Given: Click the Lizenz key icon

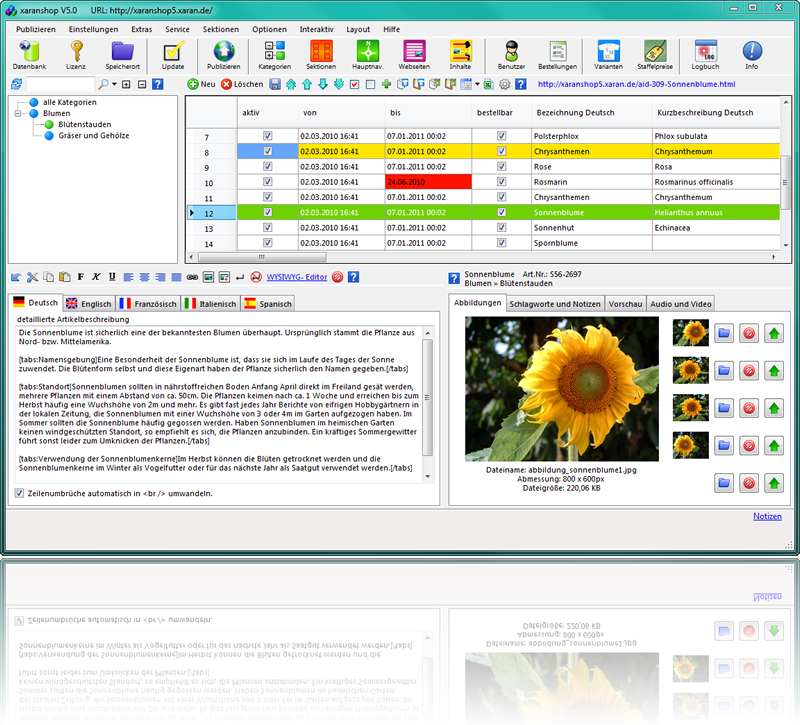Looking at the screenshot, I should tap(76, 55).
